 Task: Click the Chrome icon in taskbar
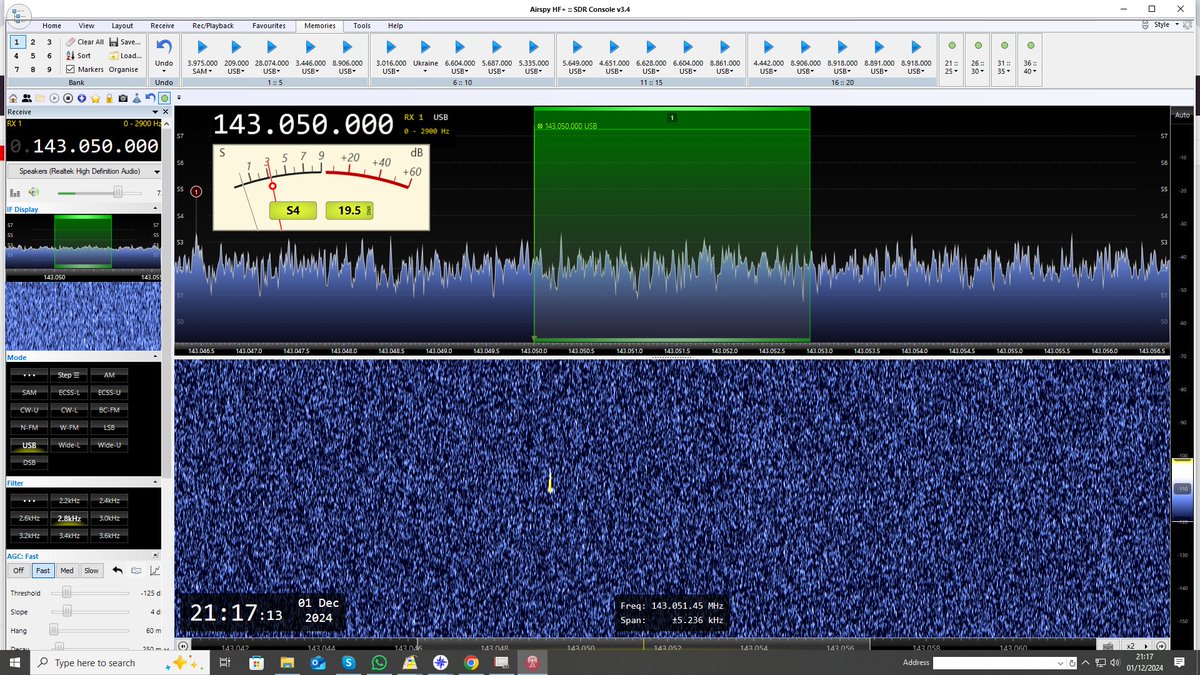470,663
